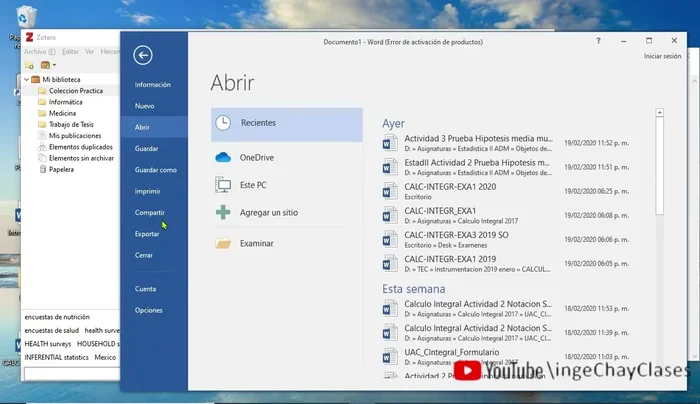Viewport: 700px width, 404px height.
Task: Collapse the Mi biblioteca tree node
Action: pos(26,79)
